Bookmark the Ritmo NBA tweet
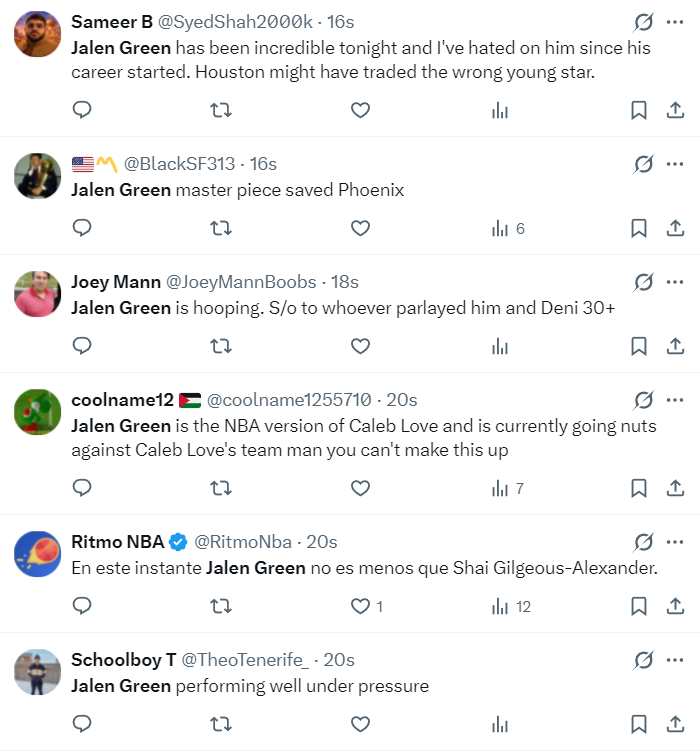This screenshot has height=753, width=700. [638, 607]
